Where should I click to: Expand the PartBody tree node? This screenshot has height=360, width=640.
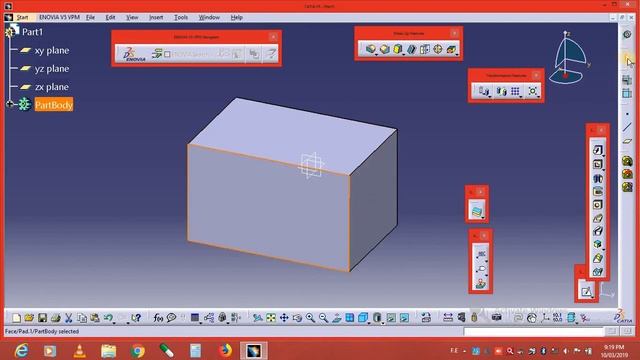point(10,104)
